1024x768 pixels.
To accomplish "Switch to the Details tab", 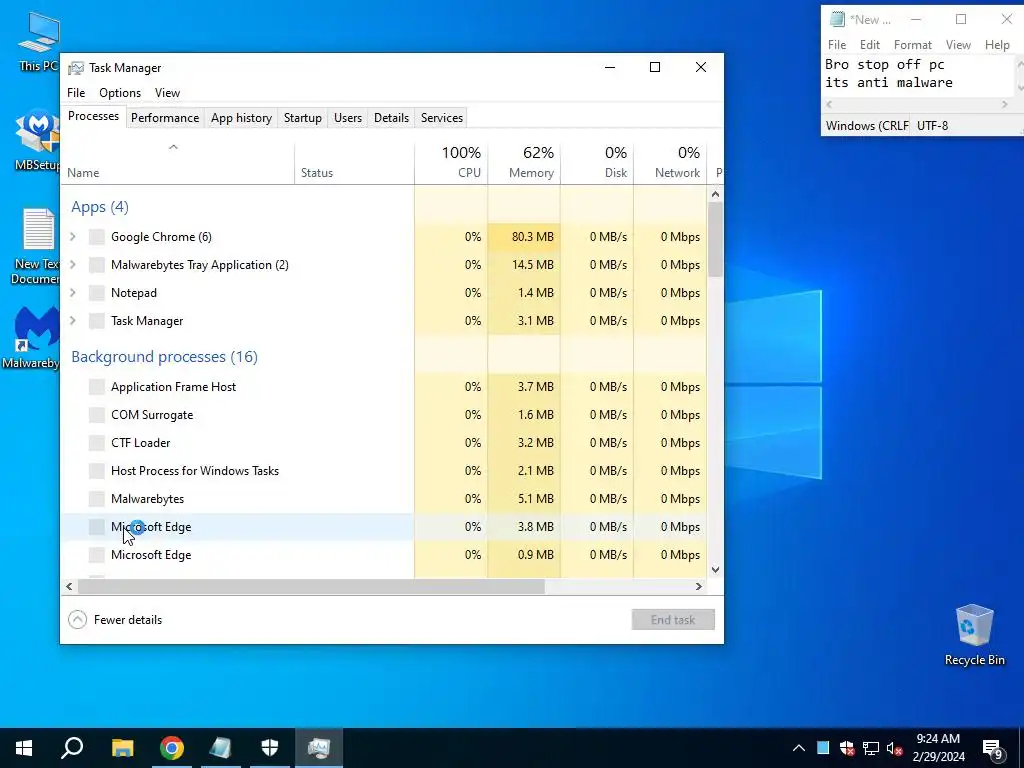I will click(391, 118).
